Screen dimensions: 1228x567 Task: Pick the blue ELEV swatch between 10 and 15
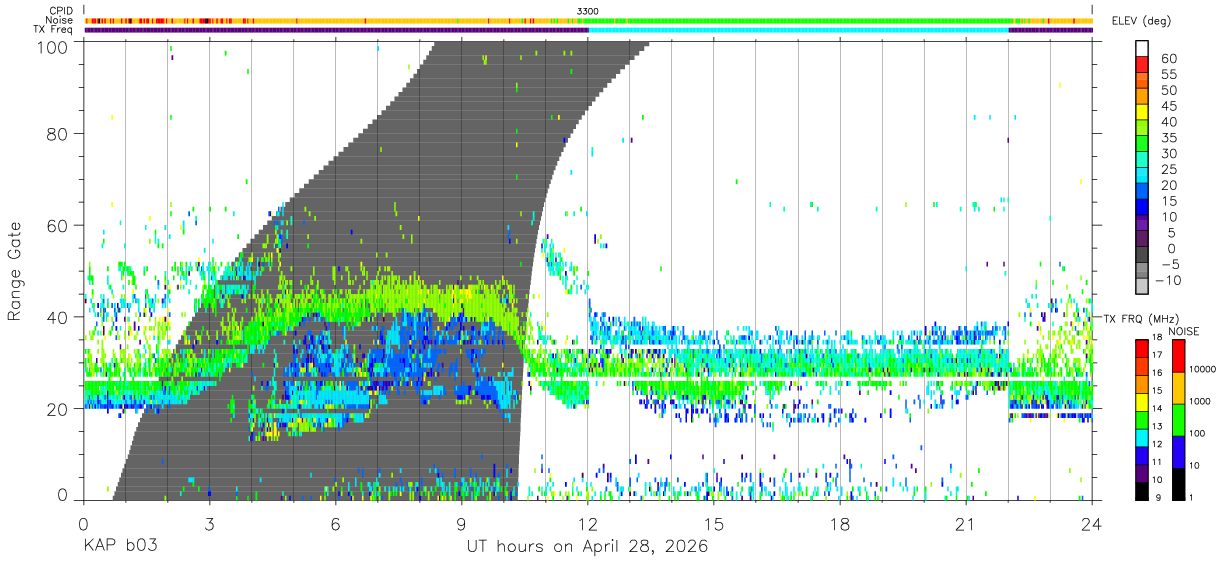[1143, 208]
